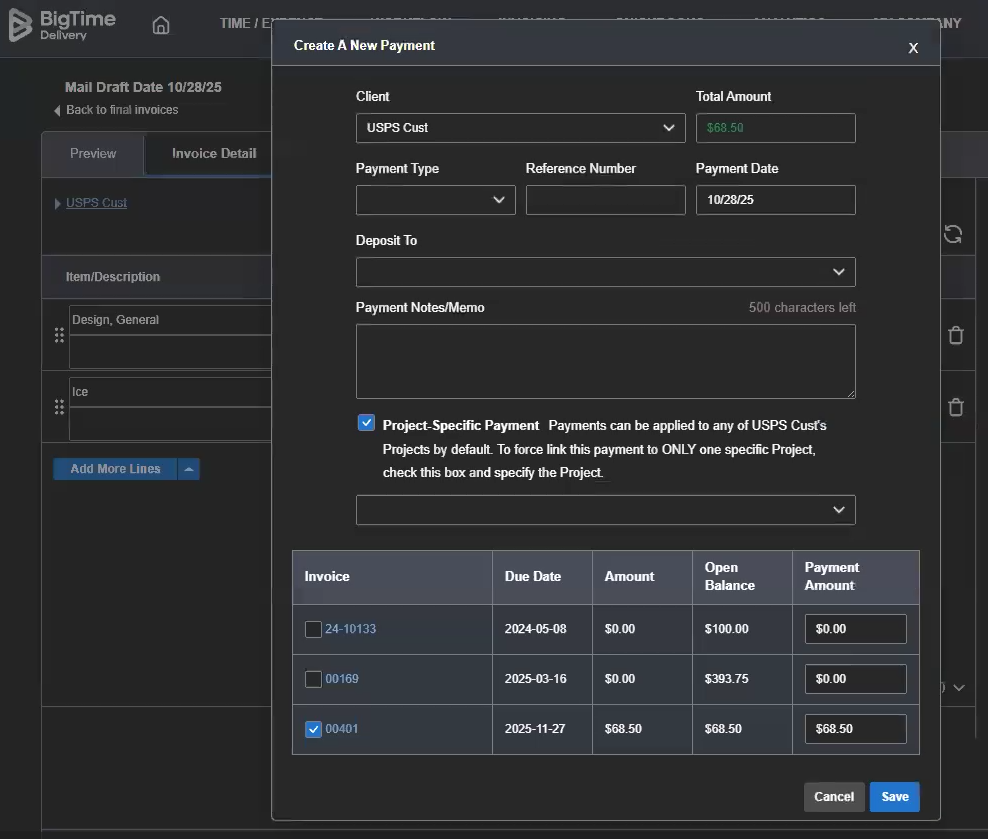Image resolution: width=988 pixels, height=839 pixels.
Task: Click the Reference Number input field
Action: (605, 200)
